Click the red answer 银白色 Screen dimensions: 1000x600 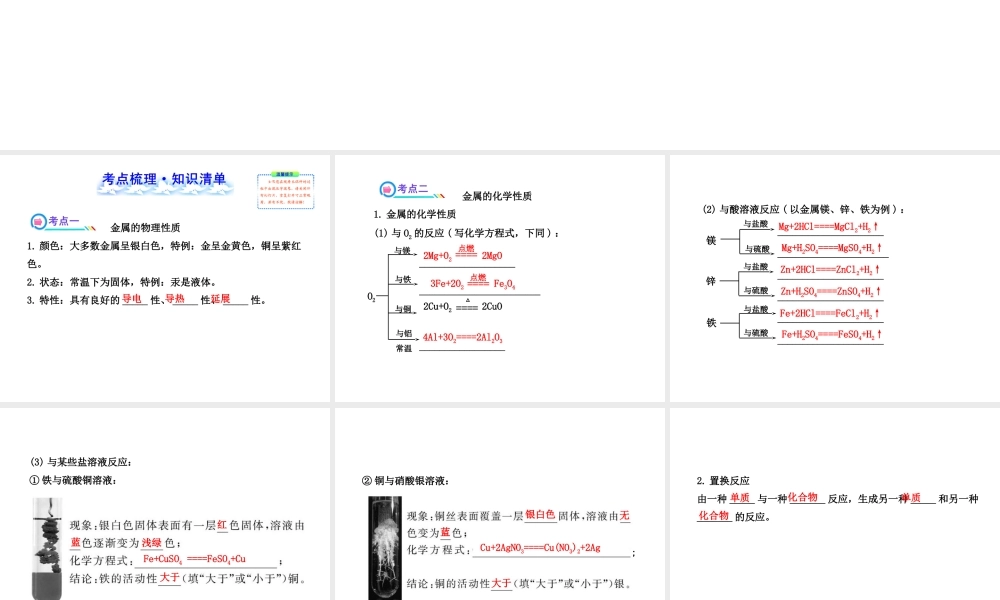540,514
